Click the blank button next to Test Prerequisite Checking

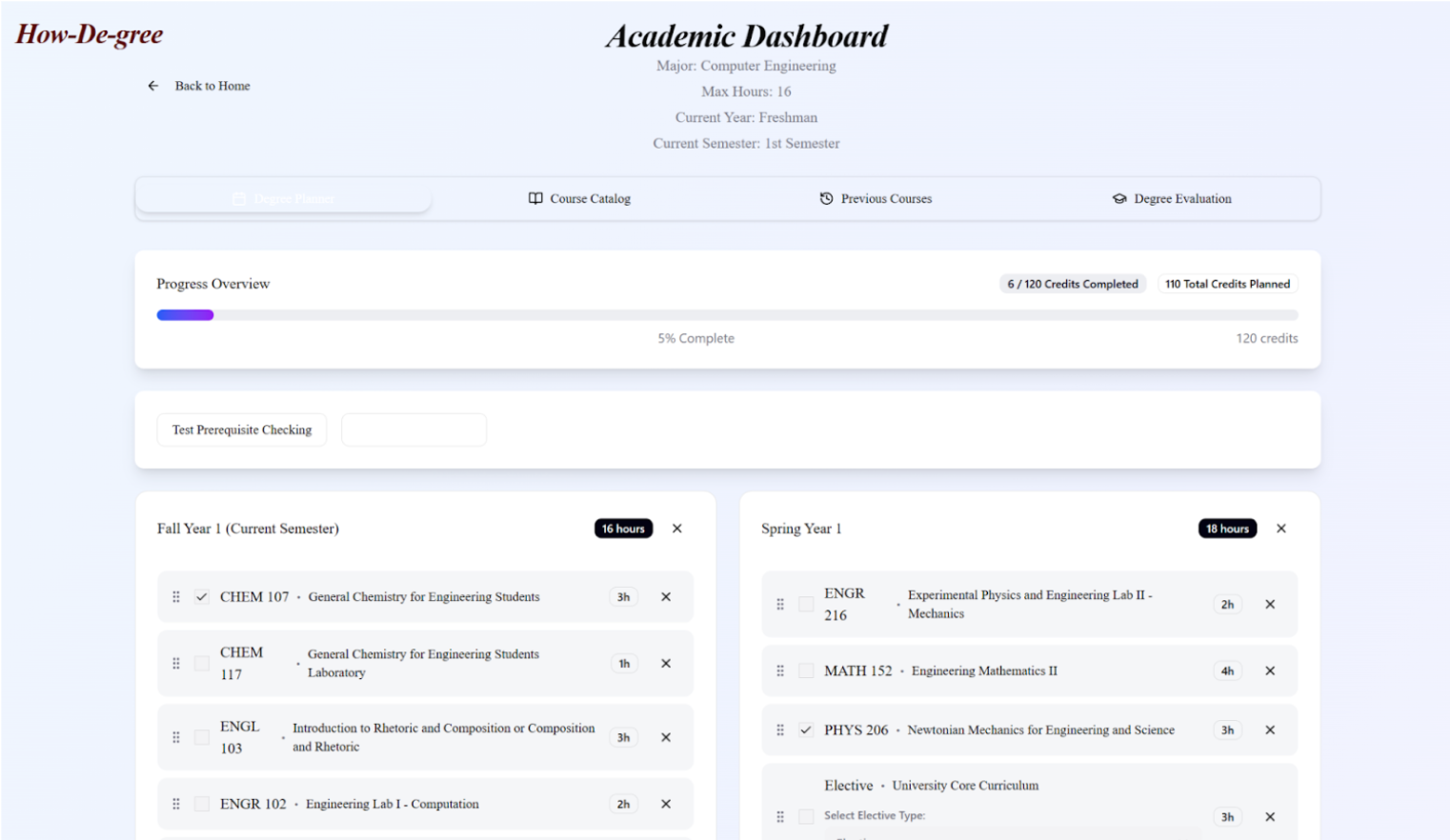click(413, 430)
